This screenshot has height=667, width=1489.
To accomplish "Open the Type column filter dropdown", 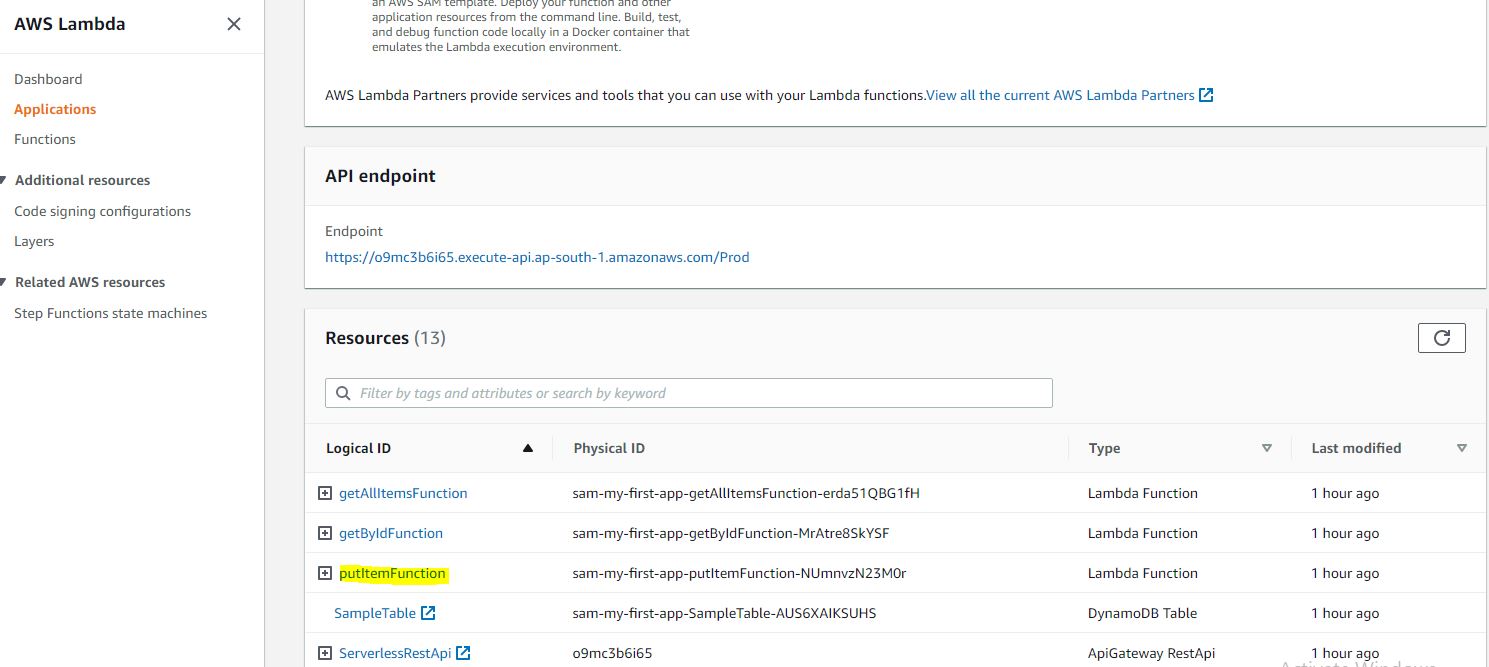I will [1266, 448].
